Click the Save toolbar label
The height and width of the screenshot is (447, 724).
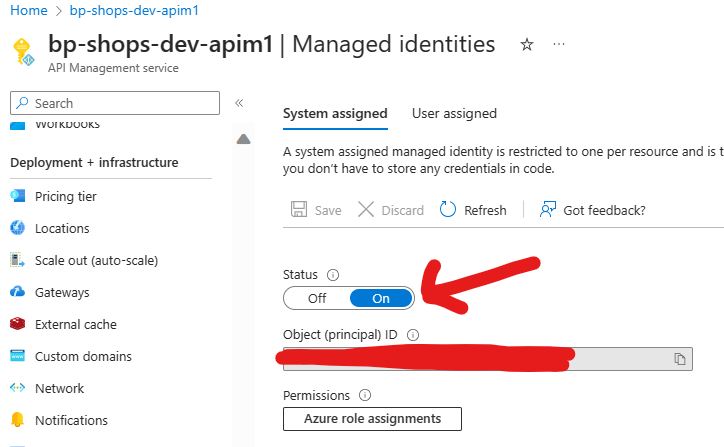click(x=328, y=211)
